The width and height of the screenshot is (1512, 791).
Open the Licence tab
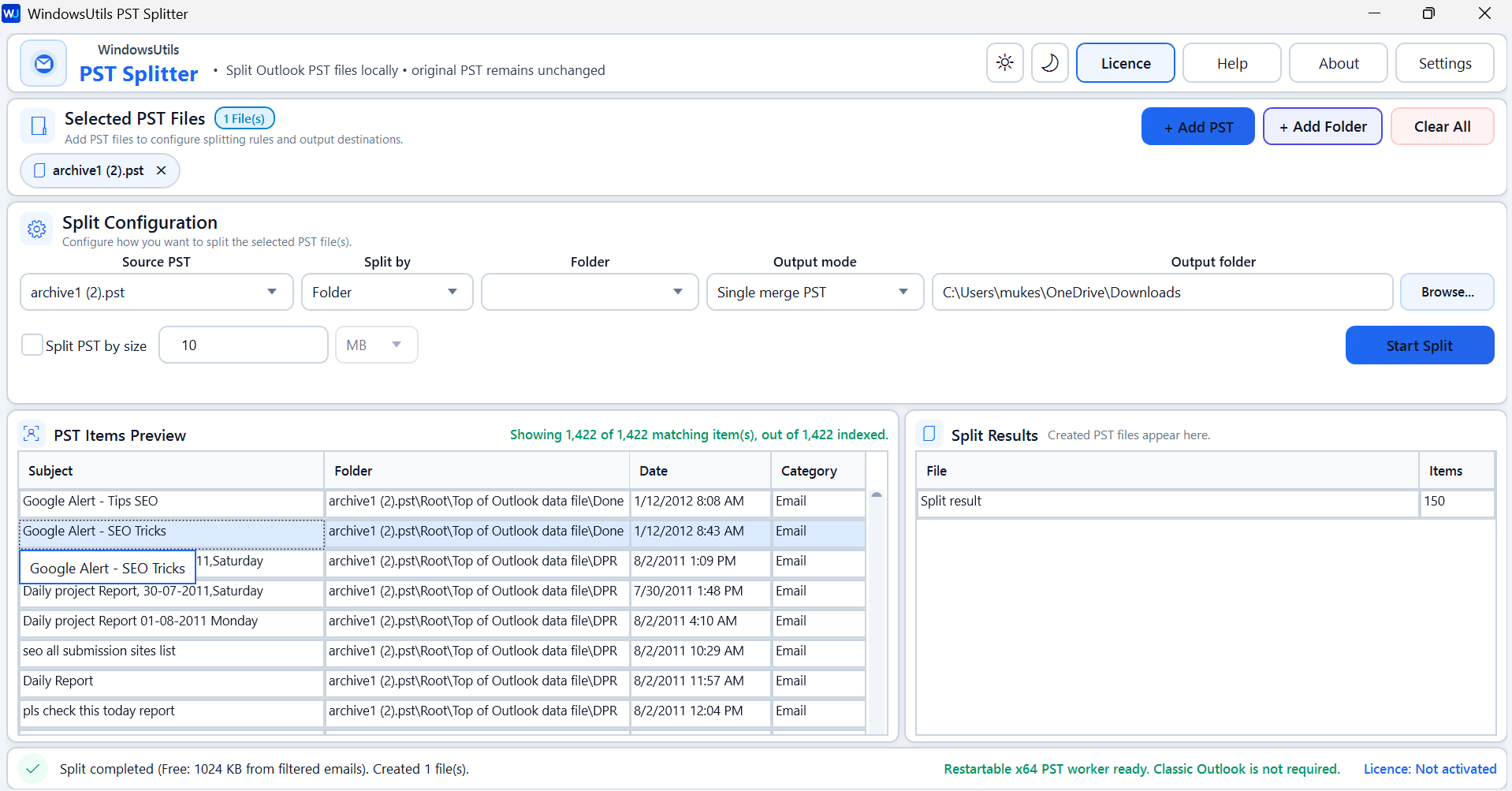pyautogui.click(x=1125, y=63)
